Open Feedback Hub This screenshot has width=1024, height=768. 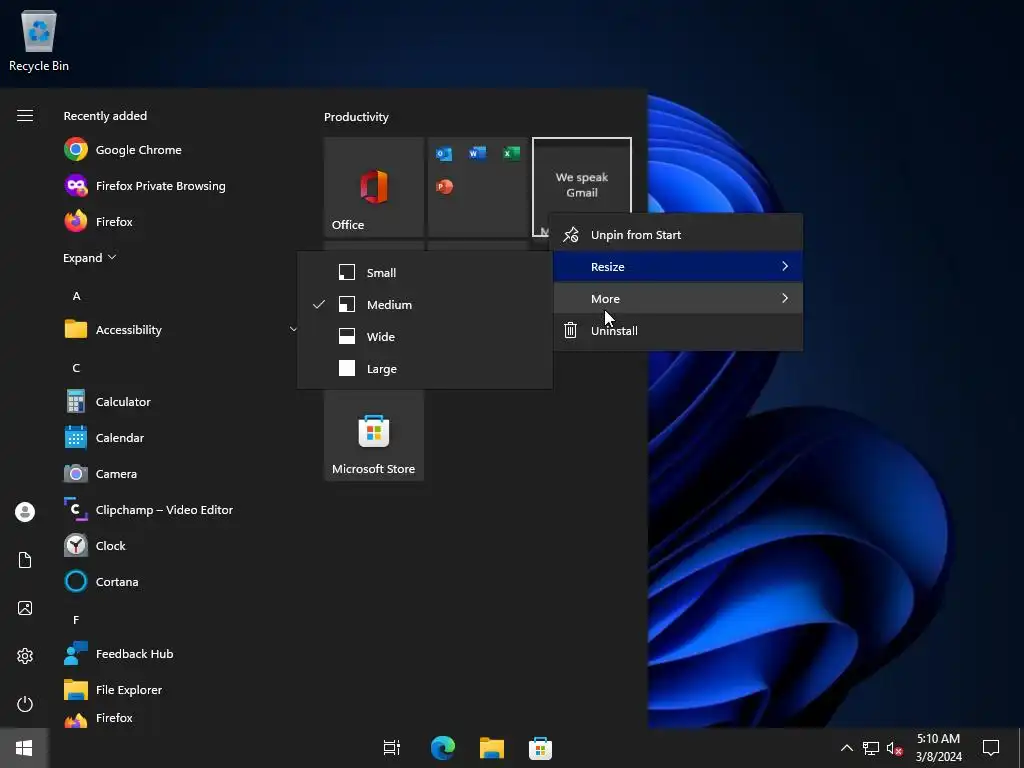119,653
